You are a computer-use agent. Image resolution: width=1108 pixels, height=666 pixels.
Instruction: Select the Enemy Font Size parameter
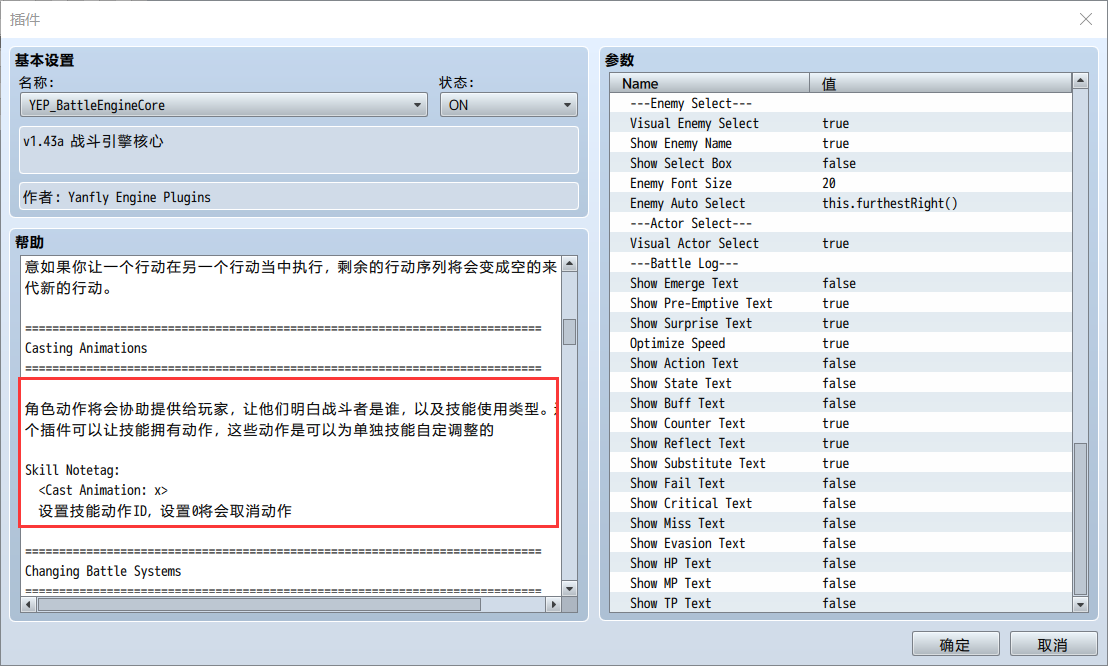pyautogui.click(x=841, y=183)
